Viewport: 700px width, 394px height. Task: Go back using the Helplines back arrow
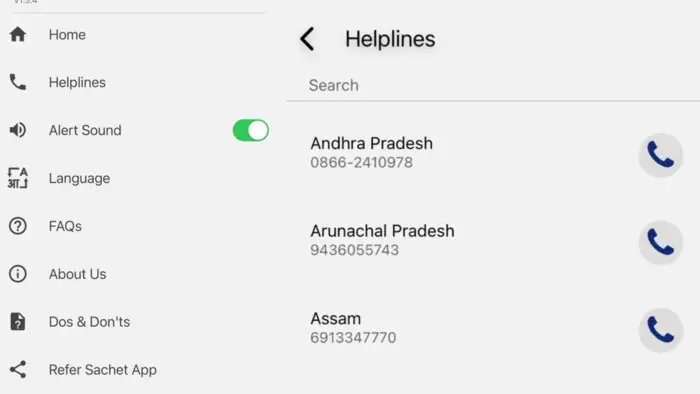[x=307, y=39]
